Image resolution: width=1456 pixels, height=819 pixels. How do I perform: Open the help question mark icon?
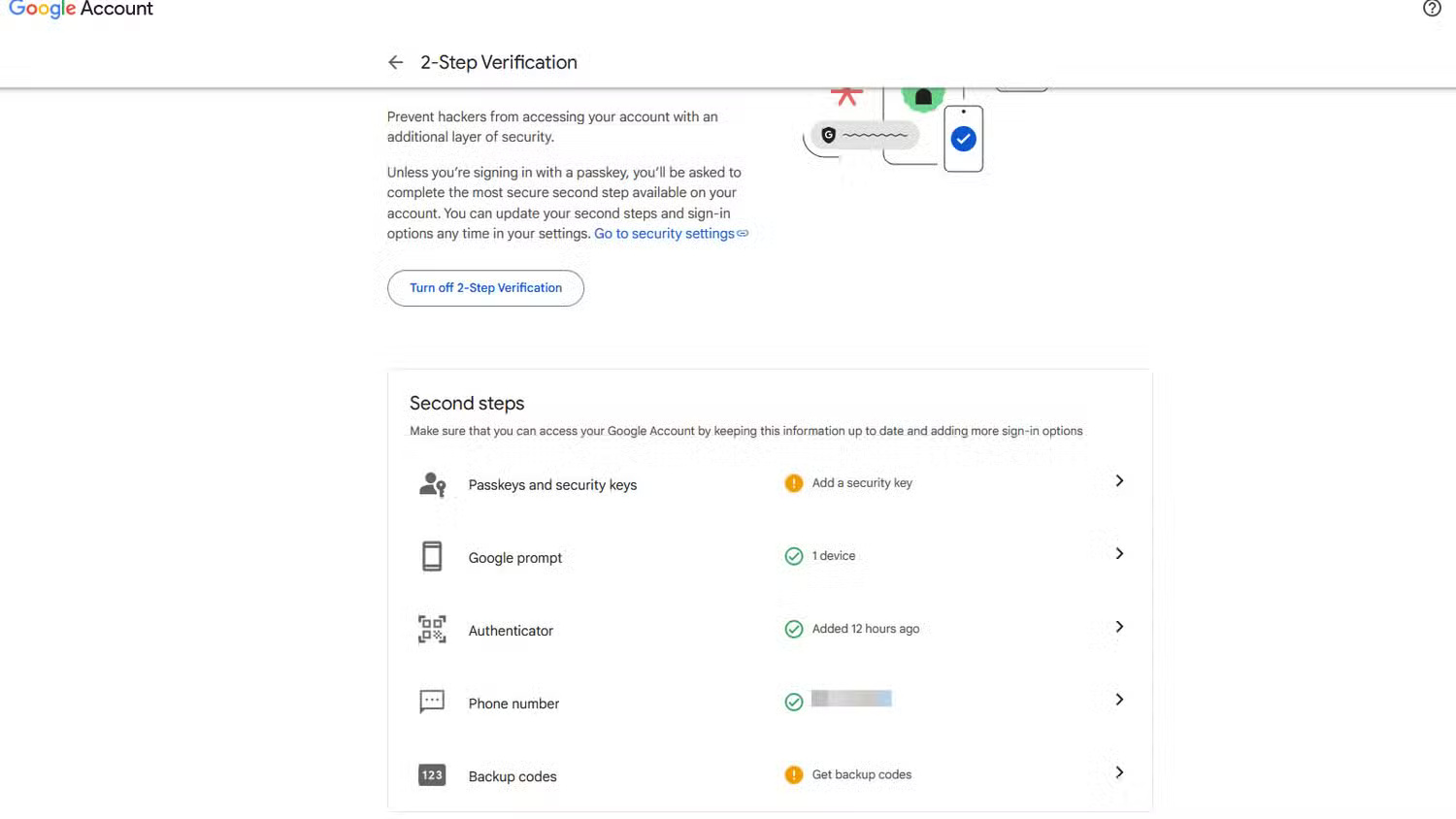1432,9
